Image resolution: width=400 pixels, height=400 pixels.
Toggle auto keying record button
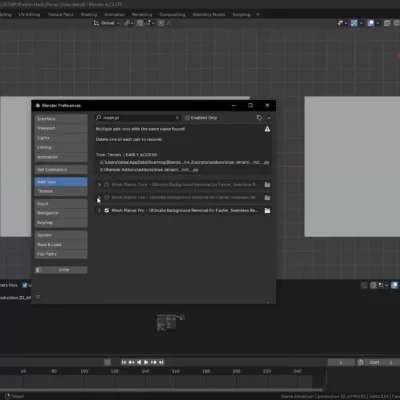pyautogui.click(x=107, y=362)
